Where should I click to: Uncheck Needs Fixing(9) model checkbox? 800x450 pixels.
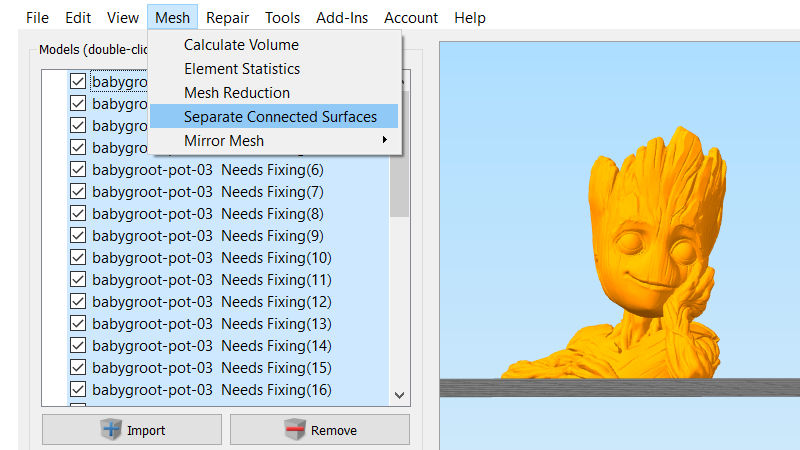pos(78,235)
